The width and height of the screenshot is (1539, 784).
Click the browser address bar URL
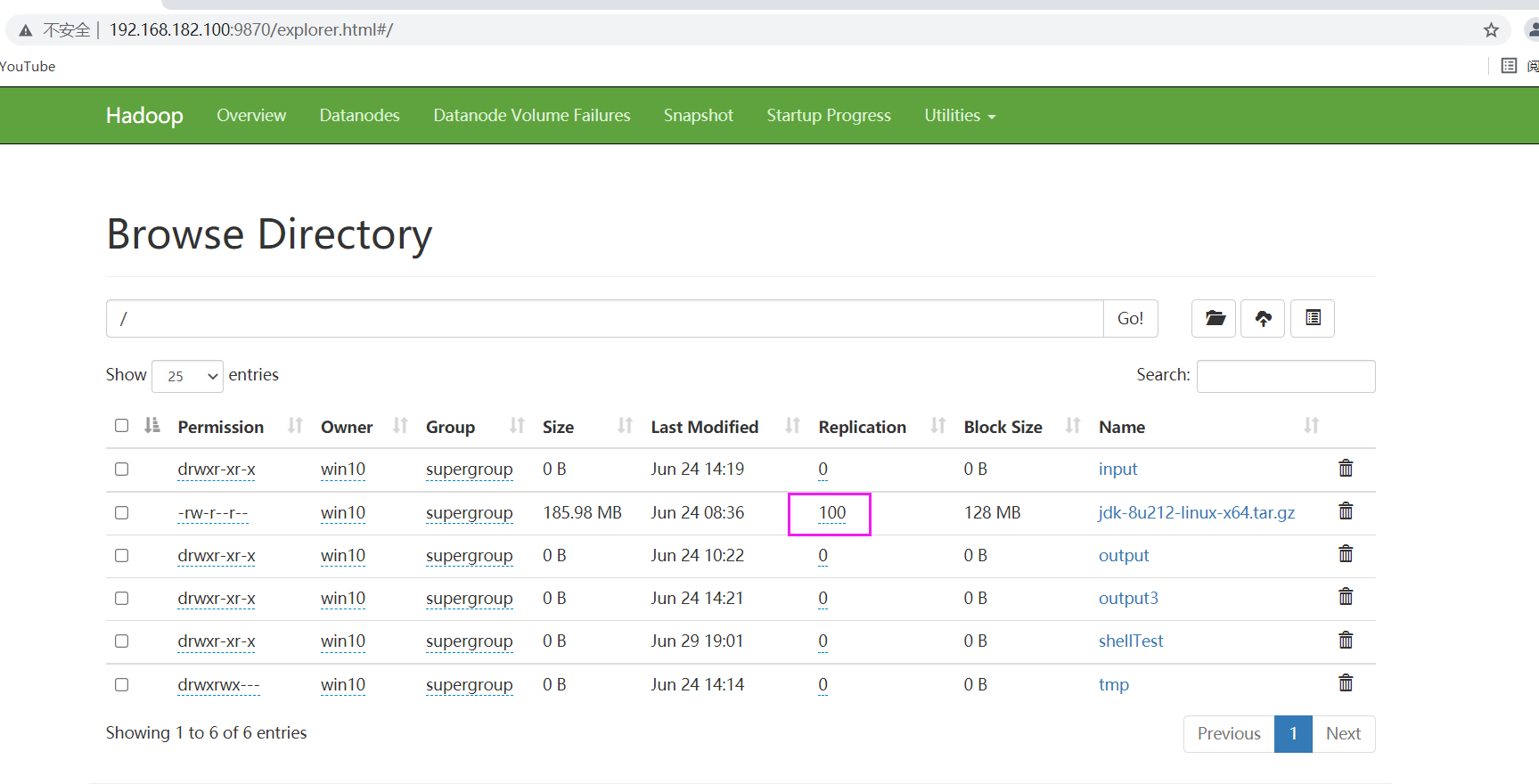251,29
